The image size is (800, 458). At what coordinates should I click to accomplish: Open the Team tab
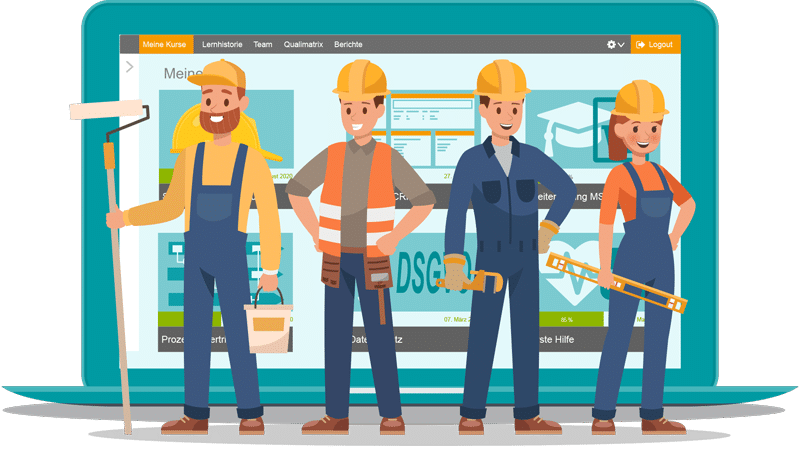click(263, 44)
